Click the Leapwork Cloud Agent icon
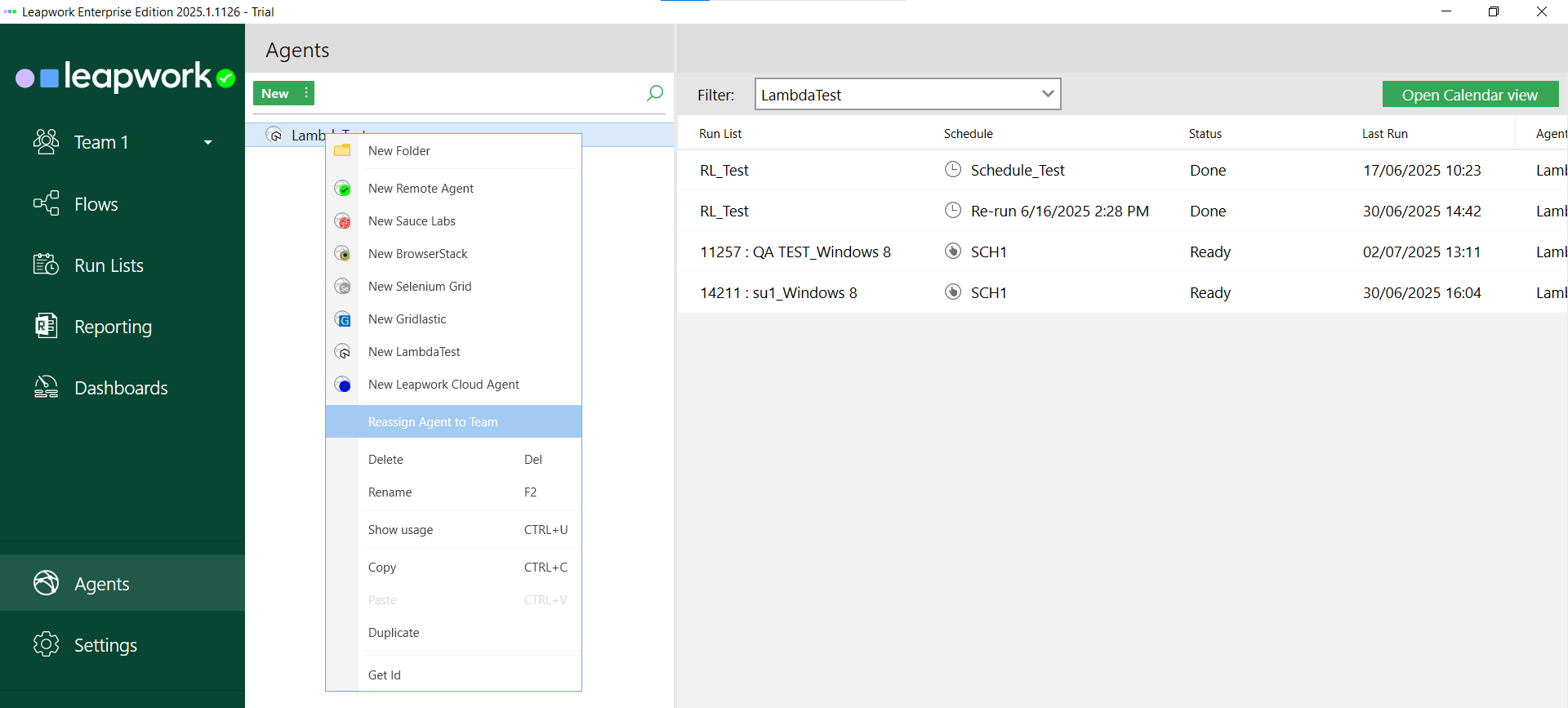The image size is (1568, 708). (343, 385)
